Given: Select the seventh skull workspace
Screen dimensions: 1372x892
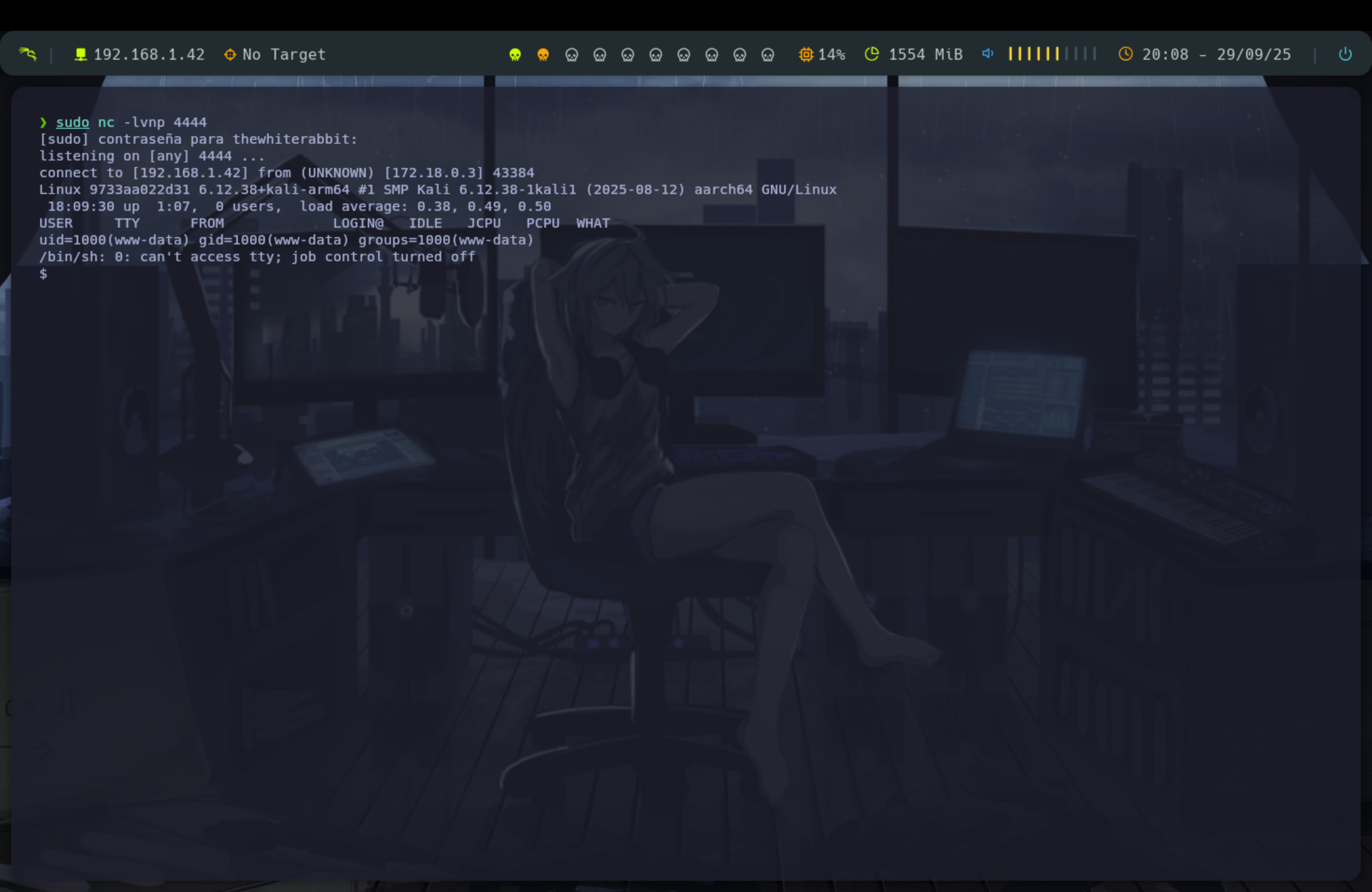Looking at the screenshot, I should [684, 55].
